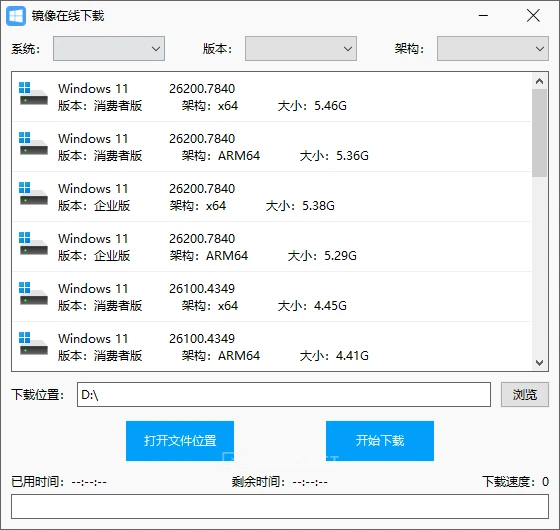The height and width of the screenshot is (530, 560).
Task: Click the disk icon of the 4.45G row
Action: [33, 293]
